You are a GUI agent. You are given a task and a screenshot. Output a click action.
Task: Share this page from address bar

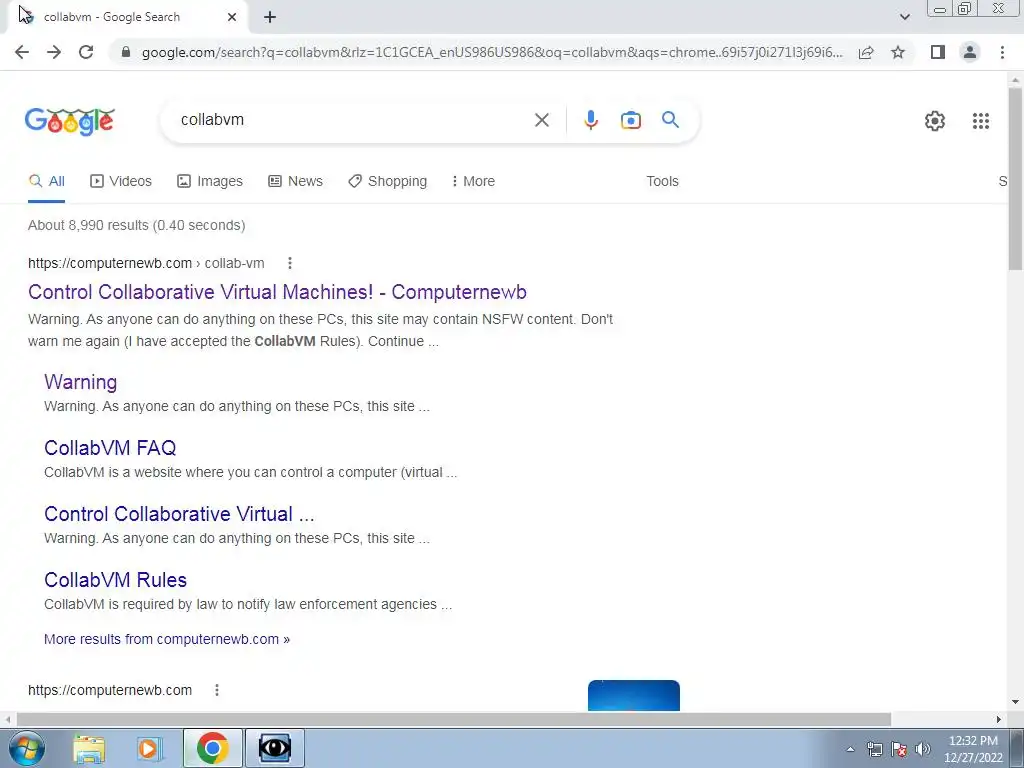(866, 52)
